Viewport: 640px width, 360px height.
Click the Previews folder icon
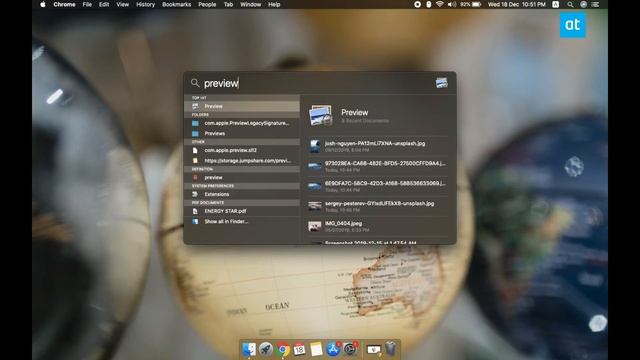click(x=195, y=133)
